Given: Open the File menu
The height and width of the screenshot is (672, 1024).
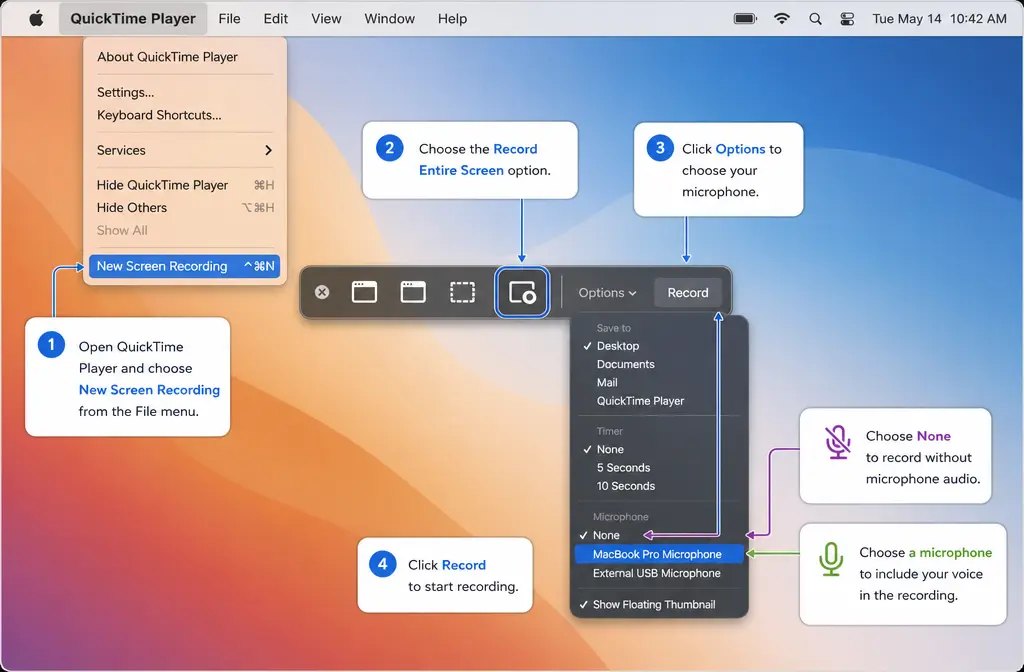Looking at the screenshot, I should [229, 19].
